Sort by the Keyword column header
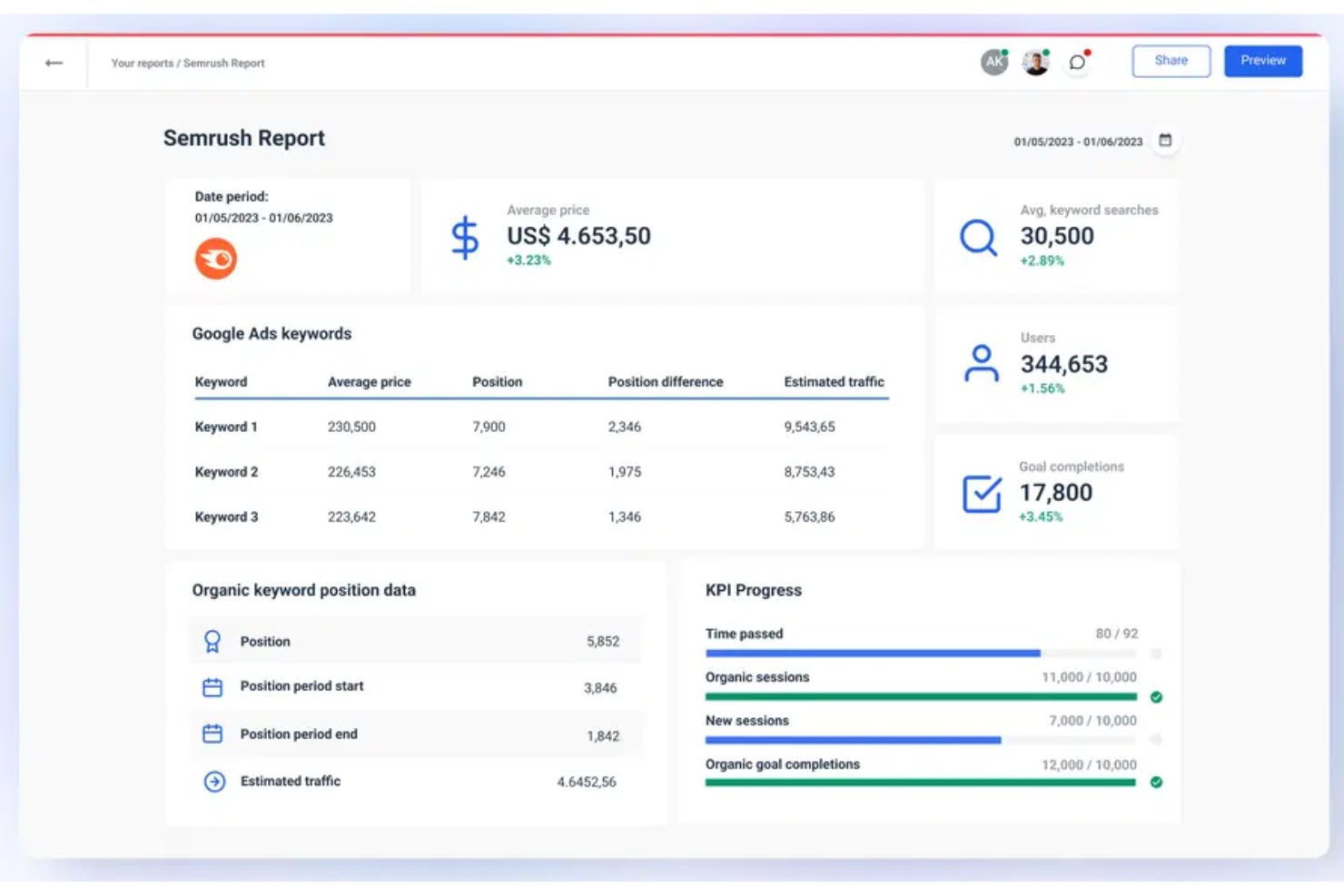The height and width of the screenshot is (896, 1344). point(221,382)
